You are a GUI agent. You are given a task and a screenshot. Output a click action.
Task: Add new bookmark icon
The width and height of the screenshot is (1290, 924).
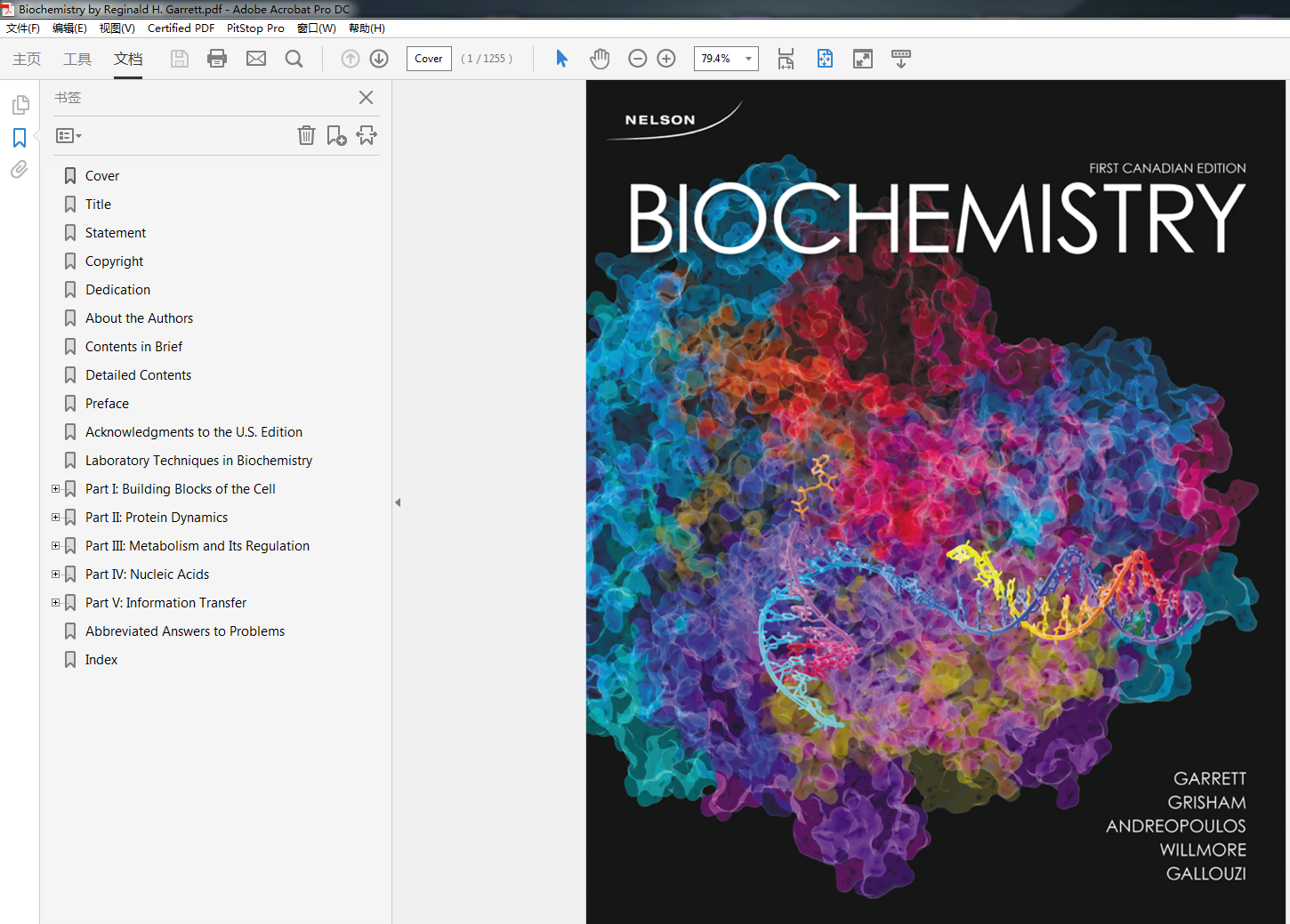(336, 135)
